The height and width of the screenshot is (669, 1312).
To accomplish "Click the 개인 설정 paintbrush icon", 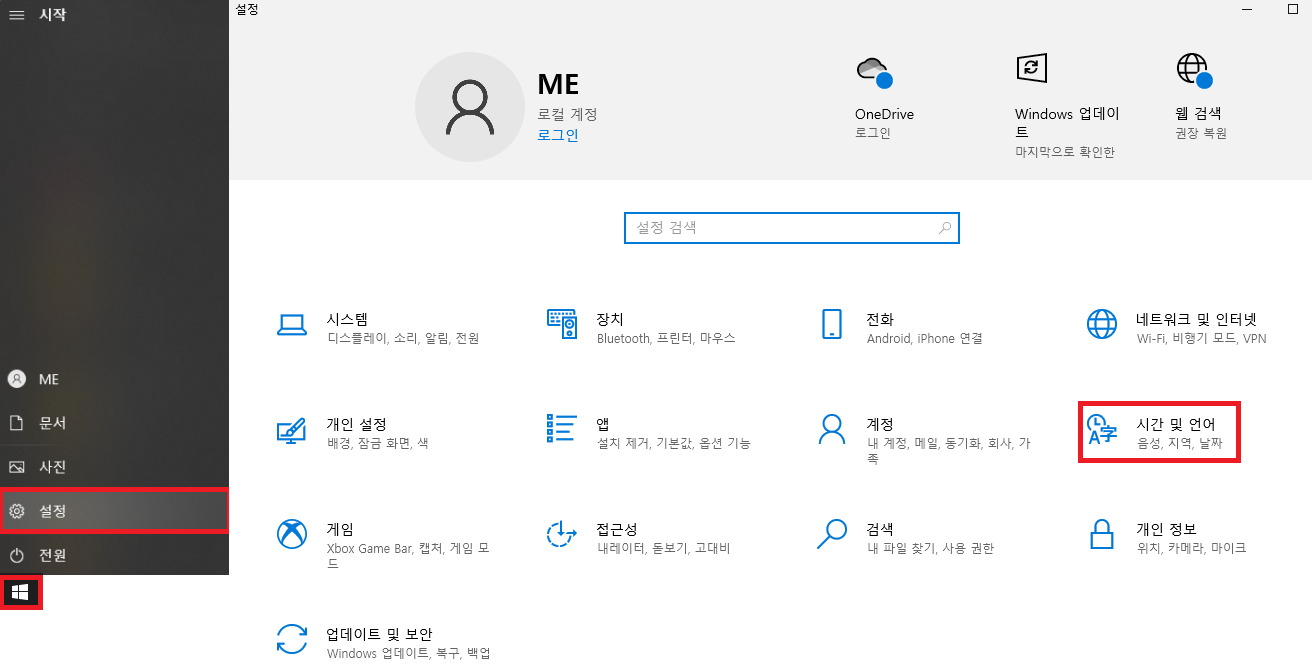I will (291, 430).
